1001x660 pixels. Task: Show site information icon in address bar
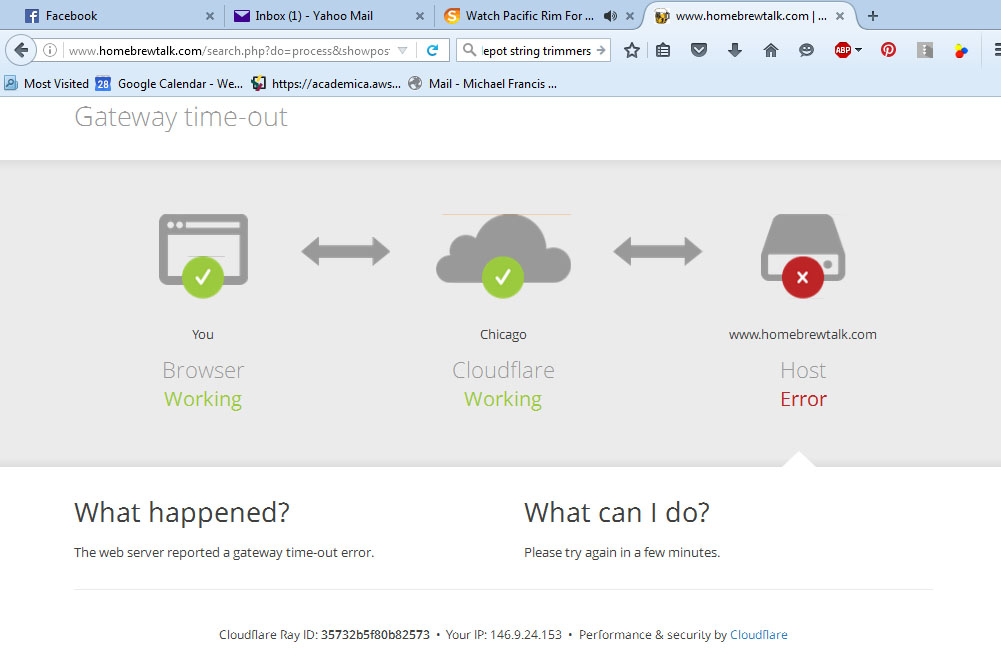[50, 50]
